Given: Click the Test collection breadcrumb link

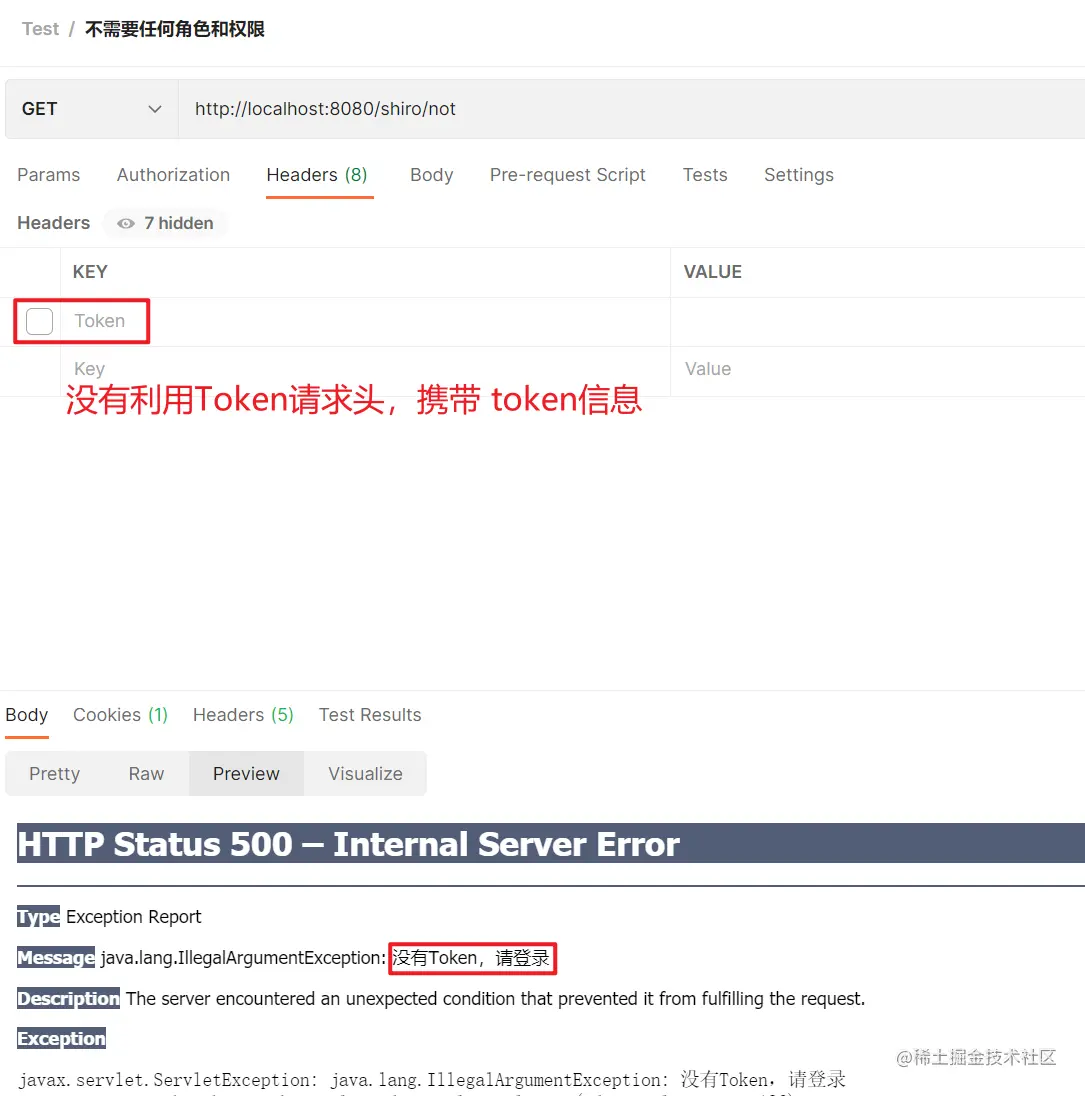Looking at the screenshot, I should point(41,29).
